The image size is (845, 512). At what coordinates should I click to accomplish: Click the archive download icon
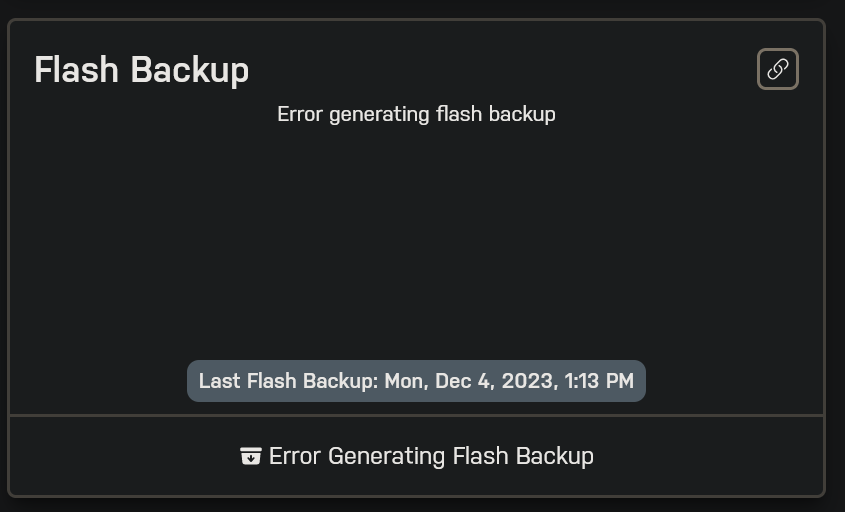[x=251, y=456]
